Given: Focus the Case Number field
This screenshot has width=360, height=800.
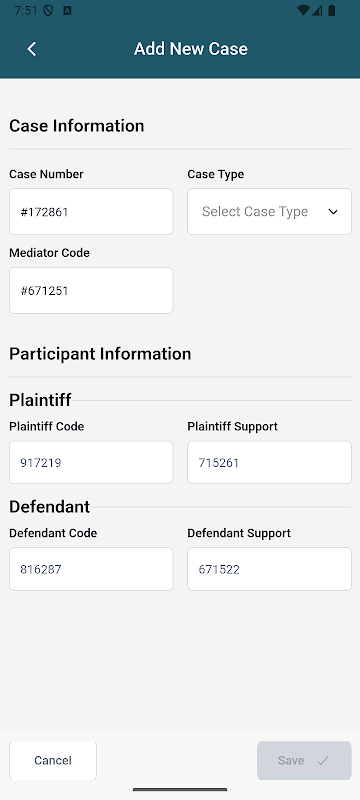Looking at the screenshot, I should [91, 212].
